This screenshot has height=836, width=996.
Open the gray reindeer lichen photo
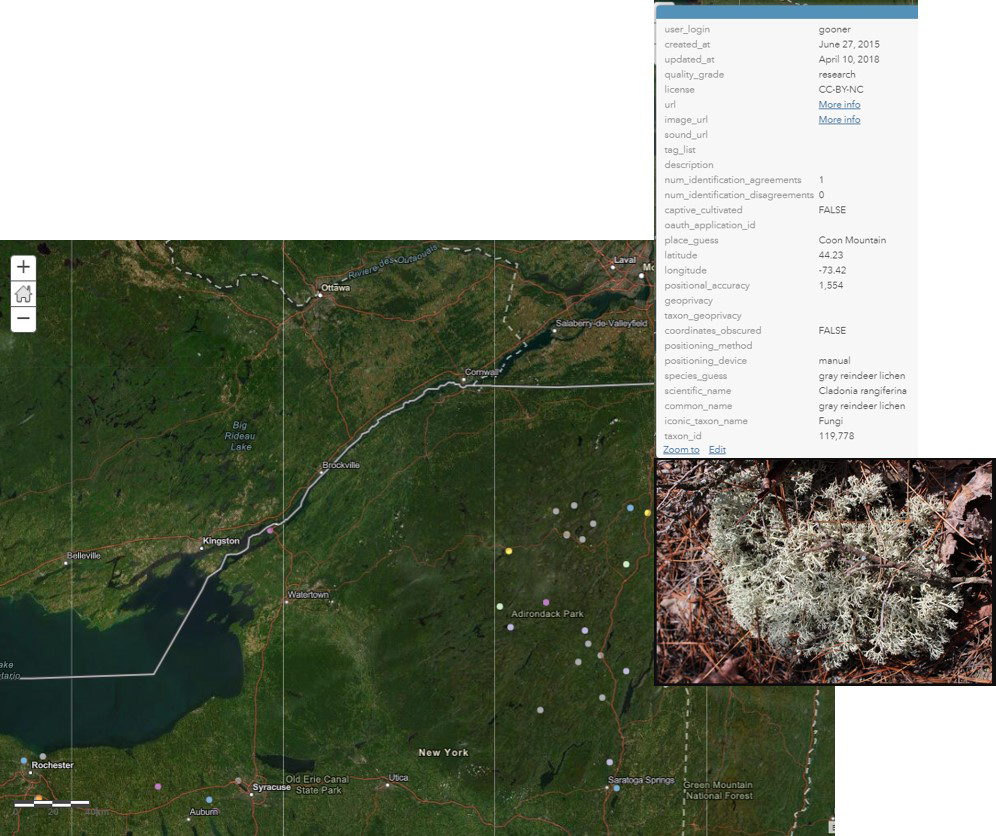pyautogui.click(x=824, y=572)
